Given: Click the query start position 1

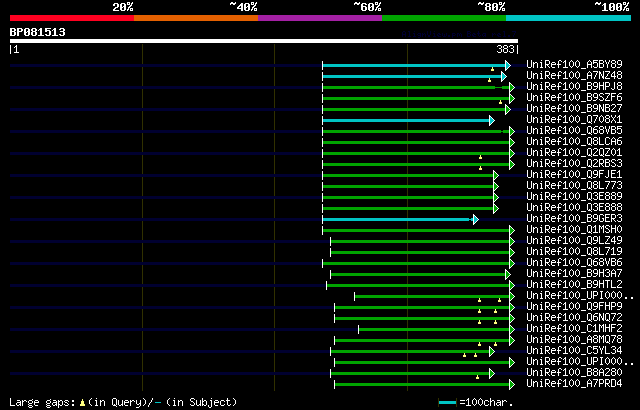Looking at the screenshot, I should pyautogui.click(x=16, y=49).
